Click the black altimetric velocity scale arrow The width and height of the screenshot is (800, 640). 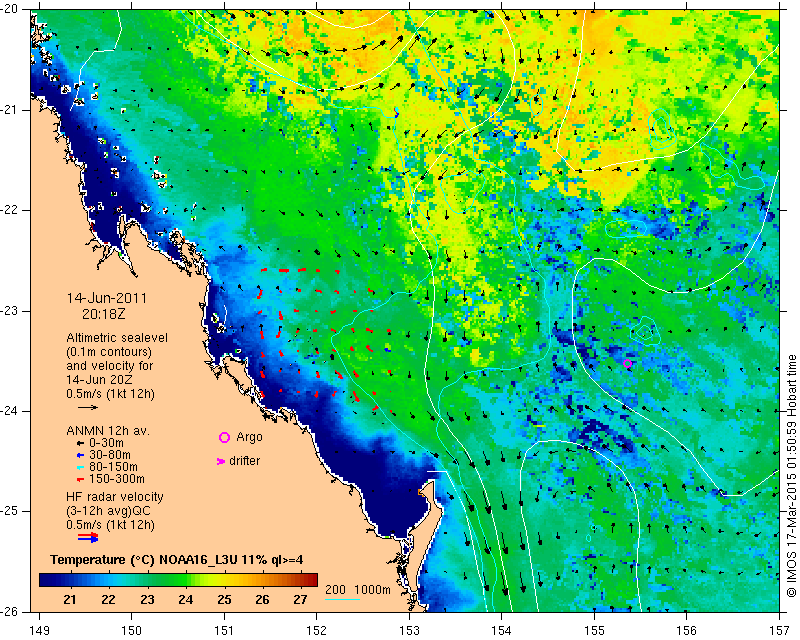(88, 407)
